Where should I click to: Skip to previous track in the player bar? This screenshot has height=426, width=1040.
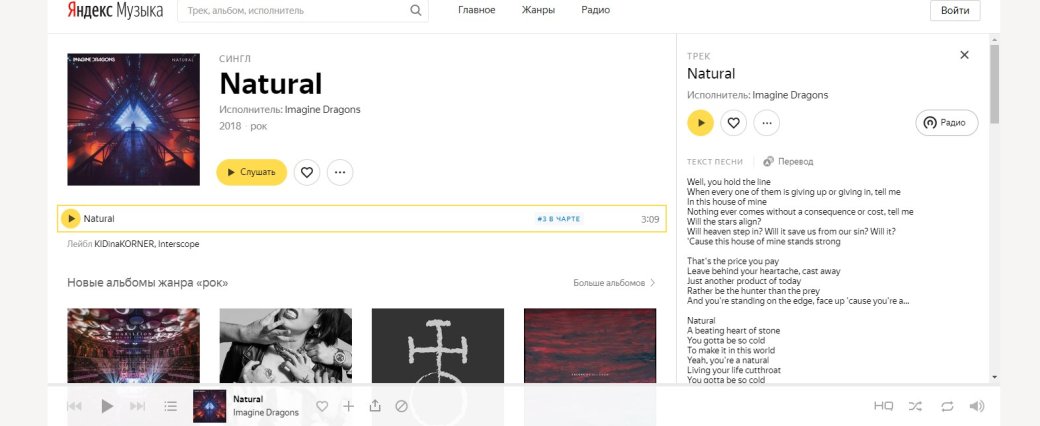(x=74, y=406)
